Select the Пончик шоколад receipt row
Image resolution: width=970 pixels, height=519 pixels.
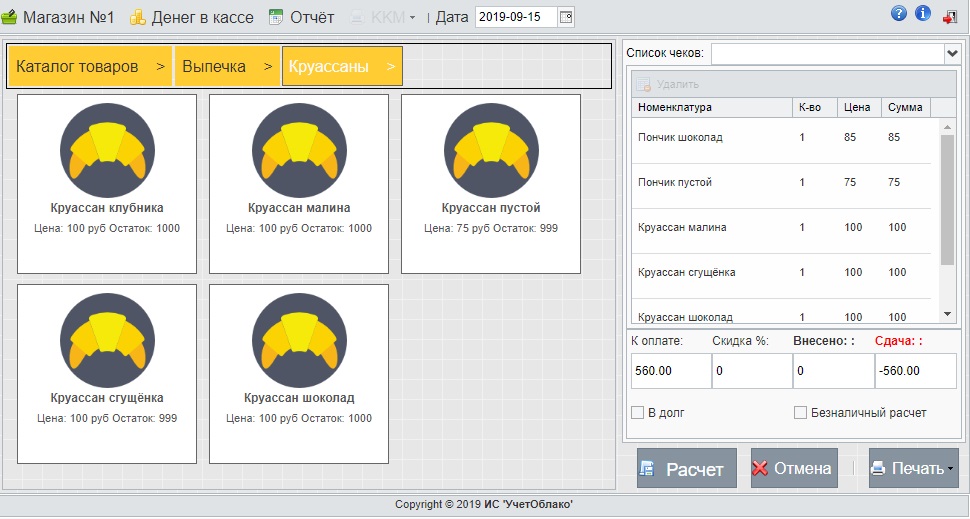tap(781, 141)
